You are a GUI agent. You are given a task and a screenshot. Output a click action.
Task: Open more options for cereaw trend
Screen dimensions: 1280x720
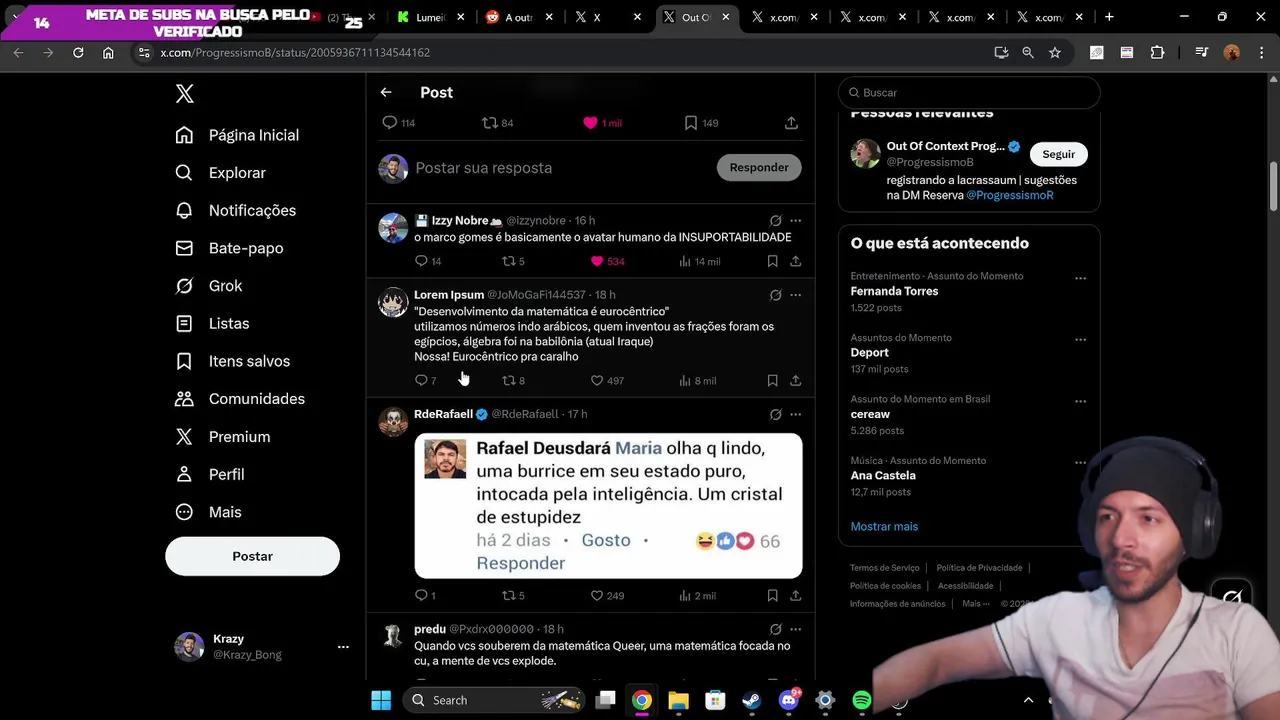[x=1080, y=401]
